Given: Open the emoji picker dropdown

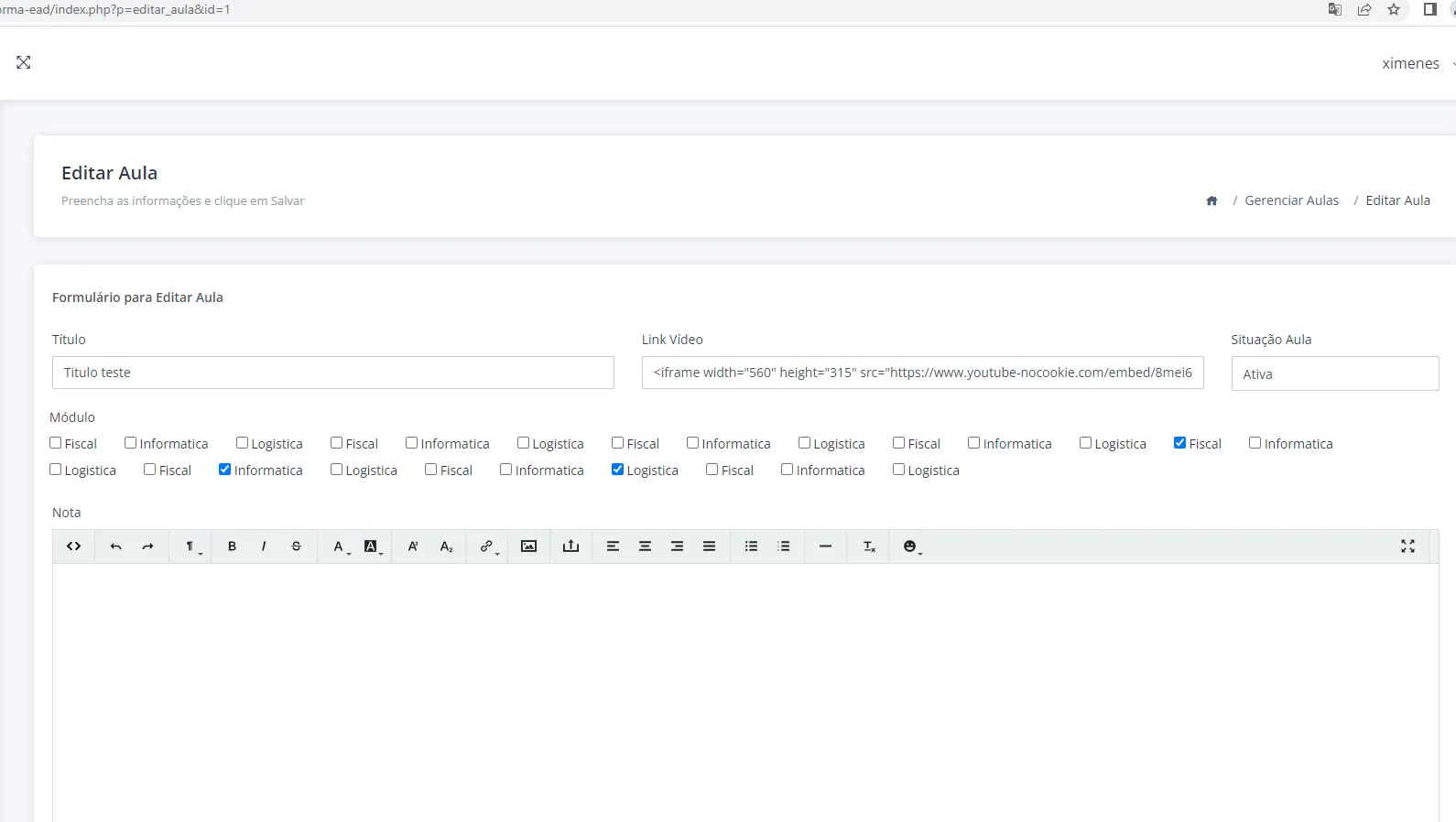Looking at the screenshot, I should click(x=911, y=546).
